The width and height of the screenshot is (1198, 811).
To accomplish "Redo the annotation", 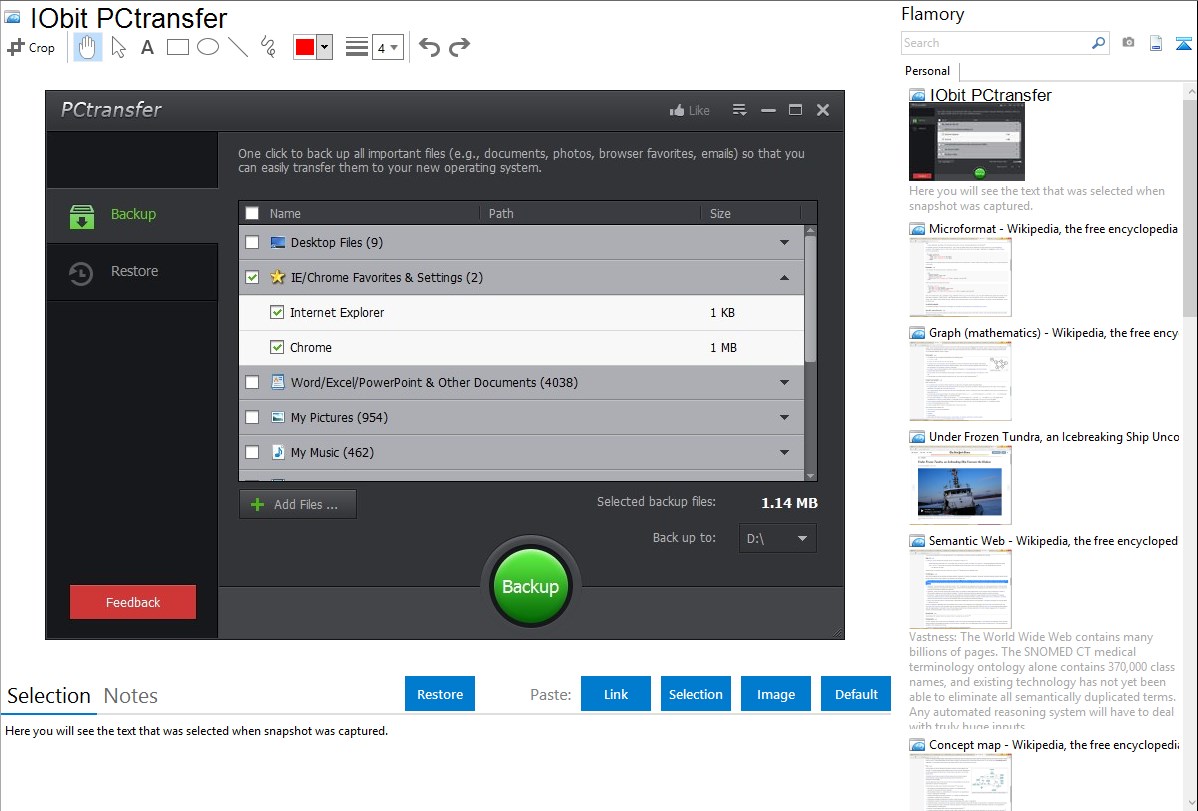I will 459,47.
